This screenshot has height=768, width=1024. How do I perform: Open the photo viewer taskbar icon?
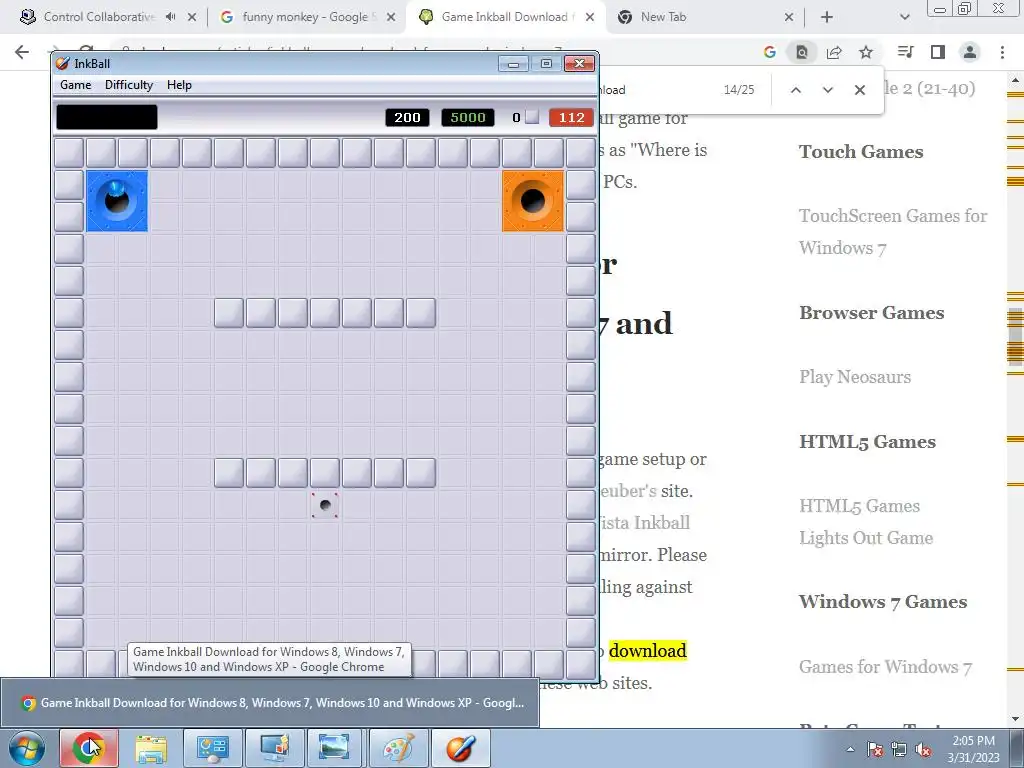pyautogui.click(x=336, y=748)
